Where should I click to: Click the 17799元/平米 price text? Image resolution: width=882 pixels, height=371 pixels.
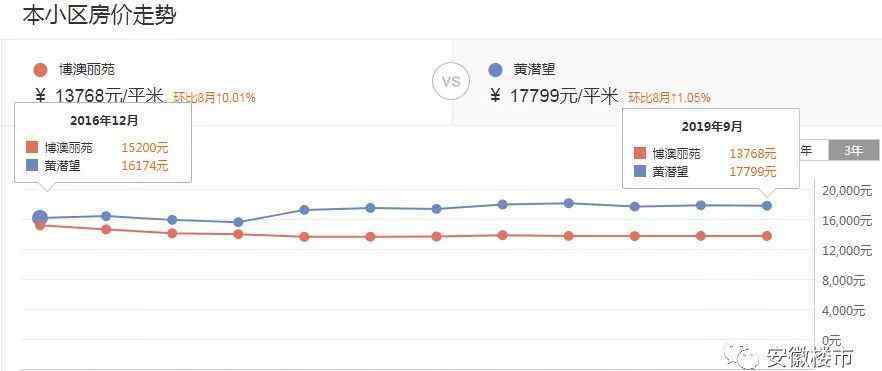pos(564,96)
